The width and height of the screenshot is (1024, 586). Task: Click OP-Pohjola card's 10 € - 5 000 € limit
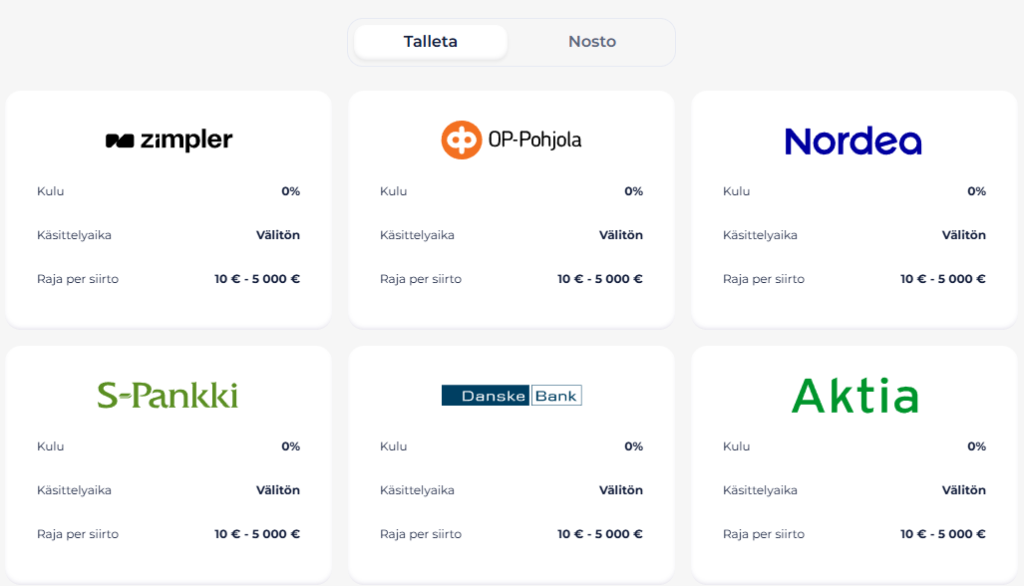(x=600, y=279)
